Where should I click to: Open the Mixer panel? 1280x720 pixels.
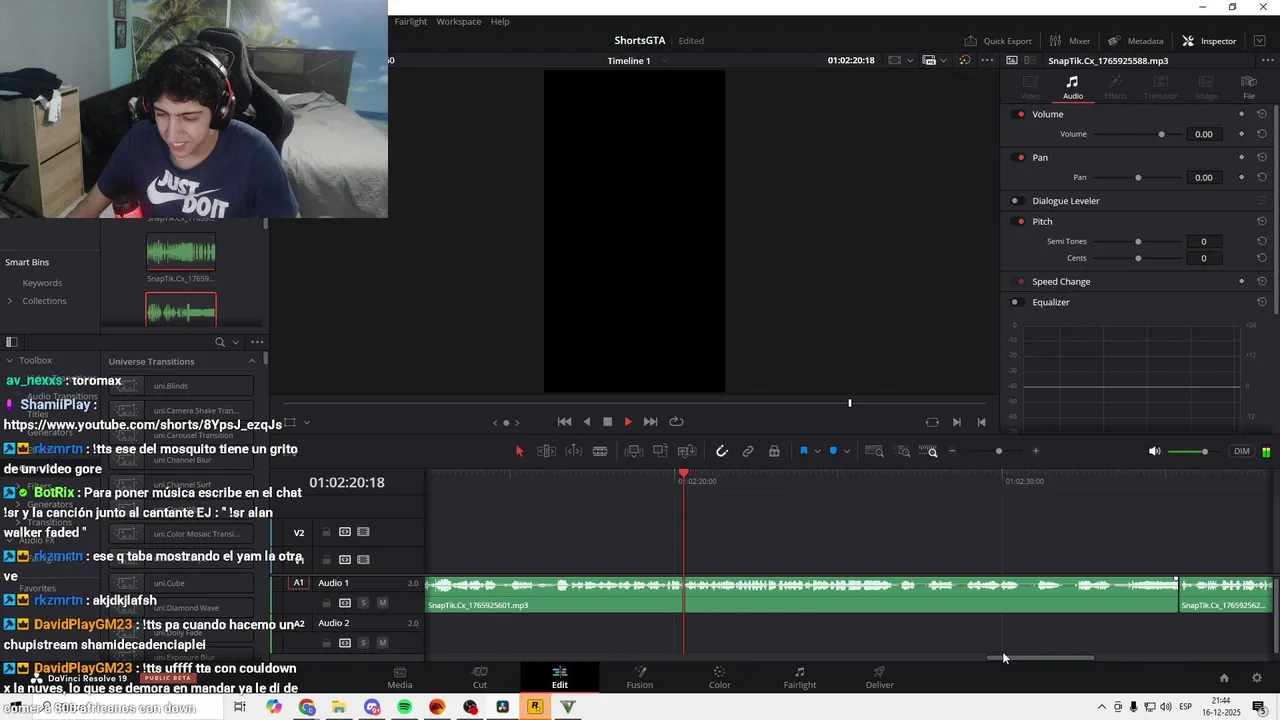[1070, 41]
